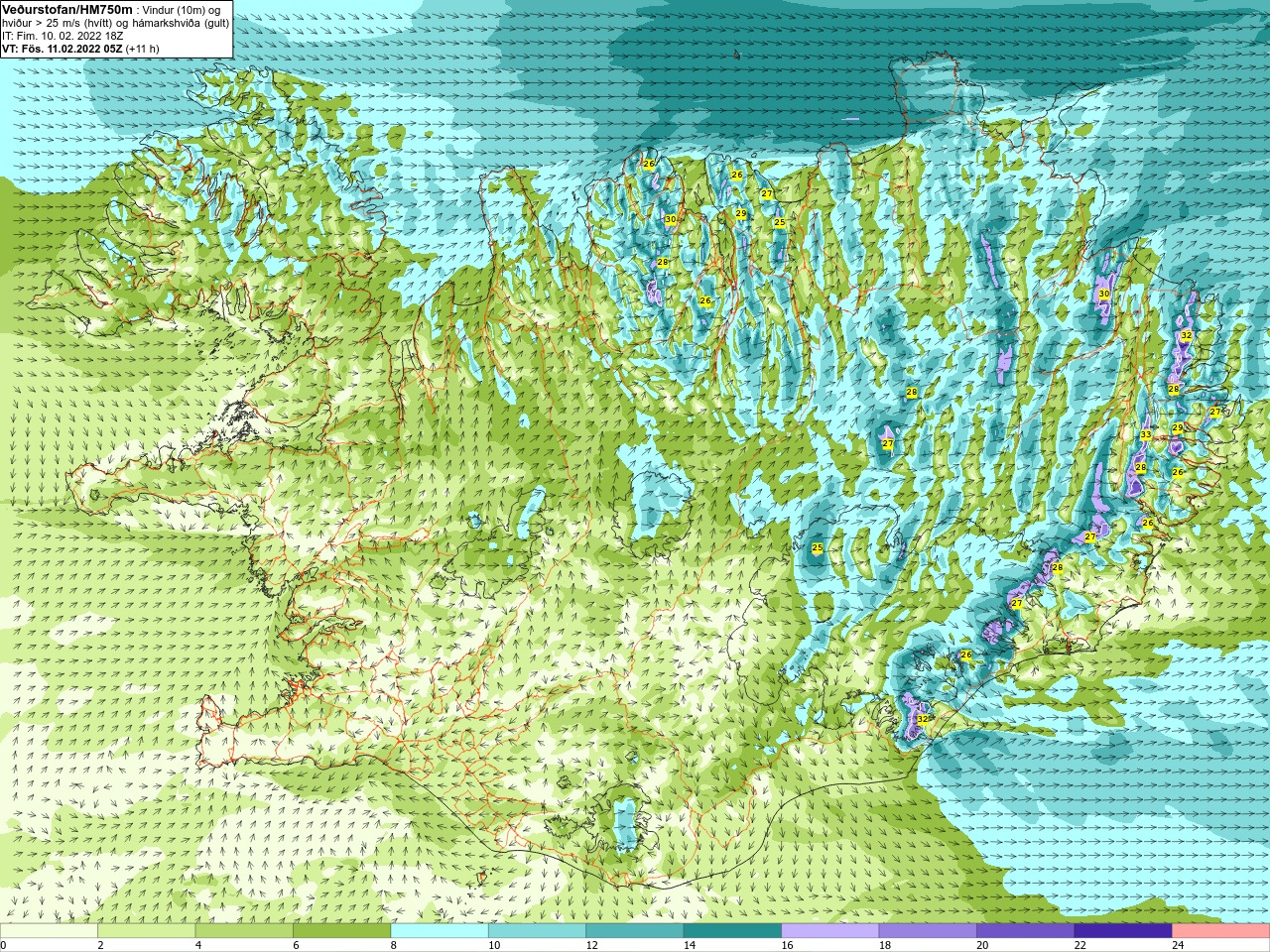Click the 14–16 m/s dark teal legend swatch
The width and height of the screenshot is (1270, 952).
tap(732, 931)
